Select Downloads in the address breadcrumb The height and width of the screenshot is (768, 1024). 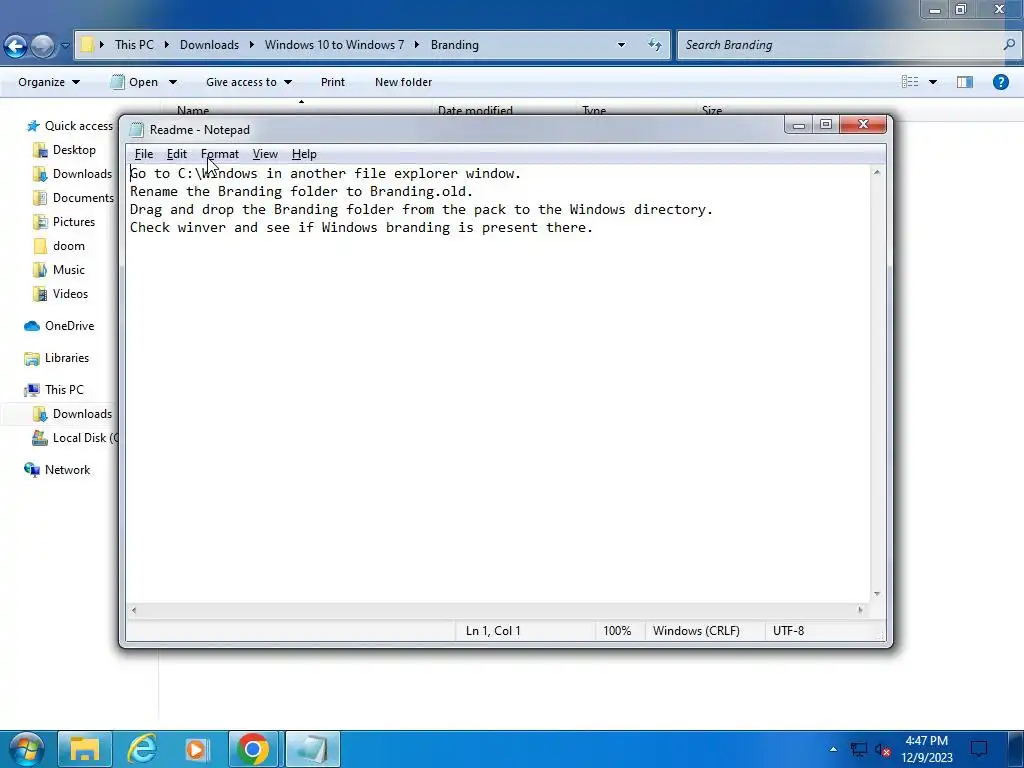pos(209,45)
